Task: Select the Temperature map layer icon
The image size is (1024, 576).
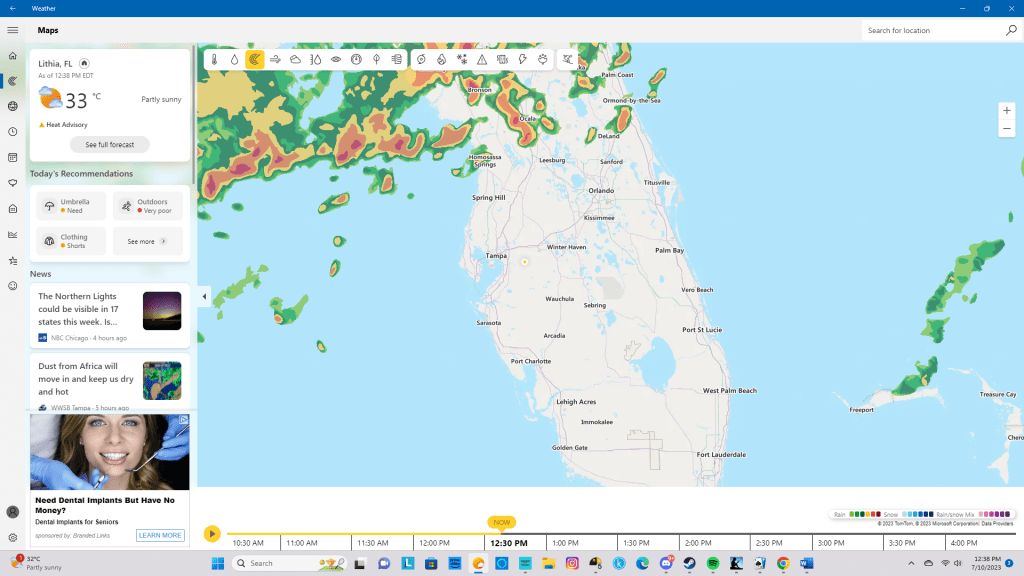Action: (x=214, y=60)
